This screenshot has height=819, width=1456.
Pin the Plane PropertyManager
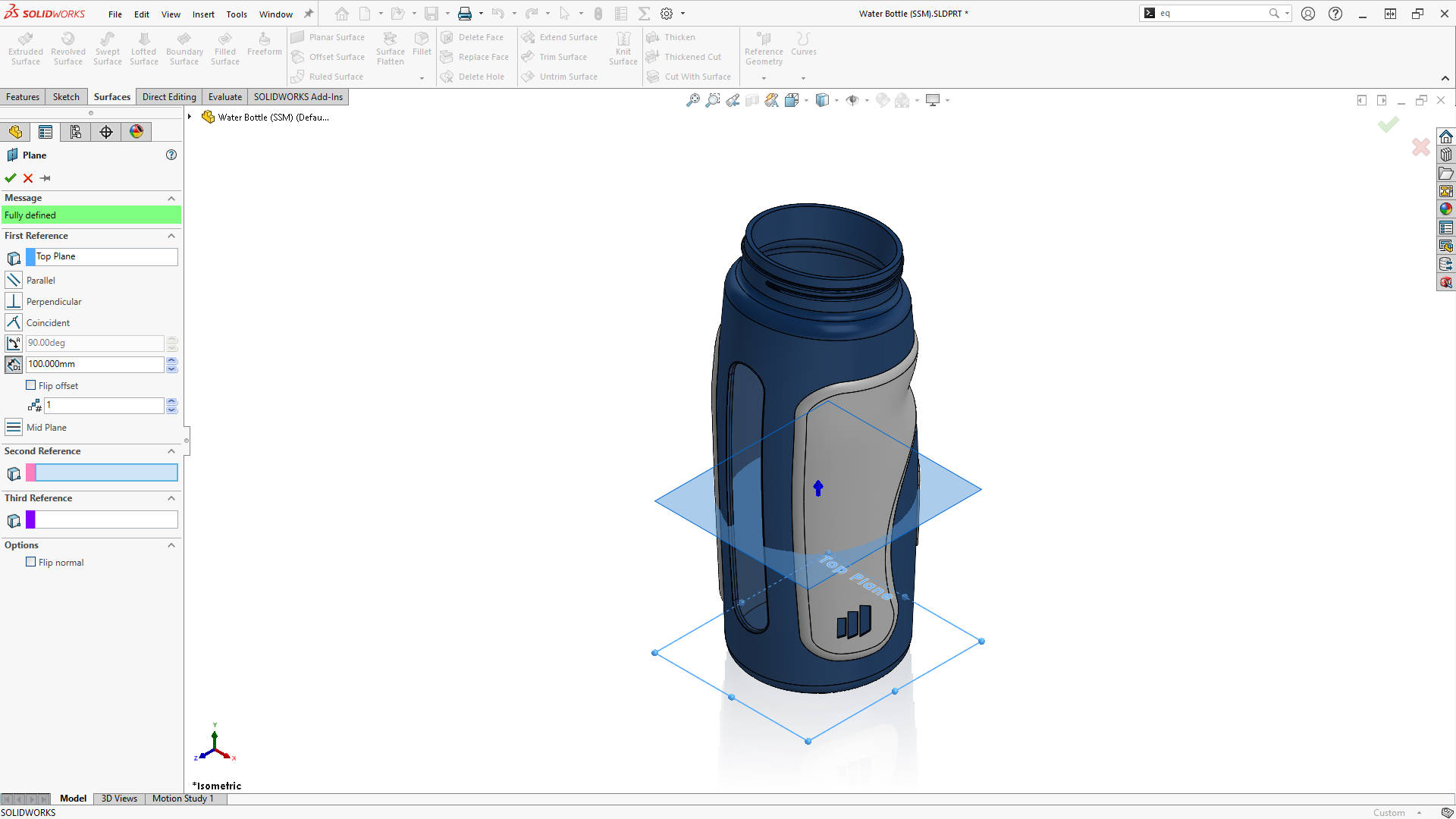coord(44,178)
